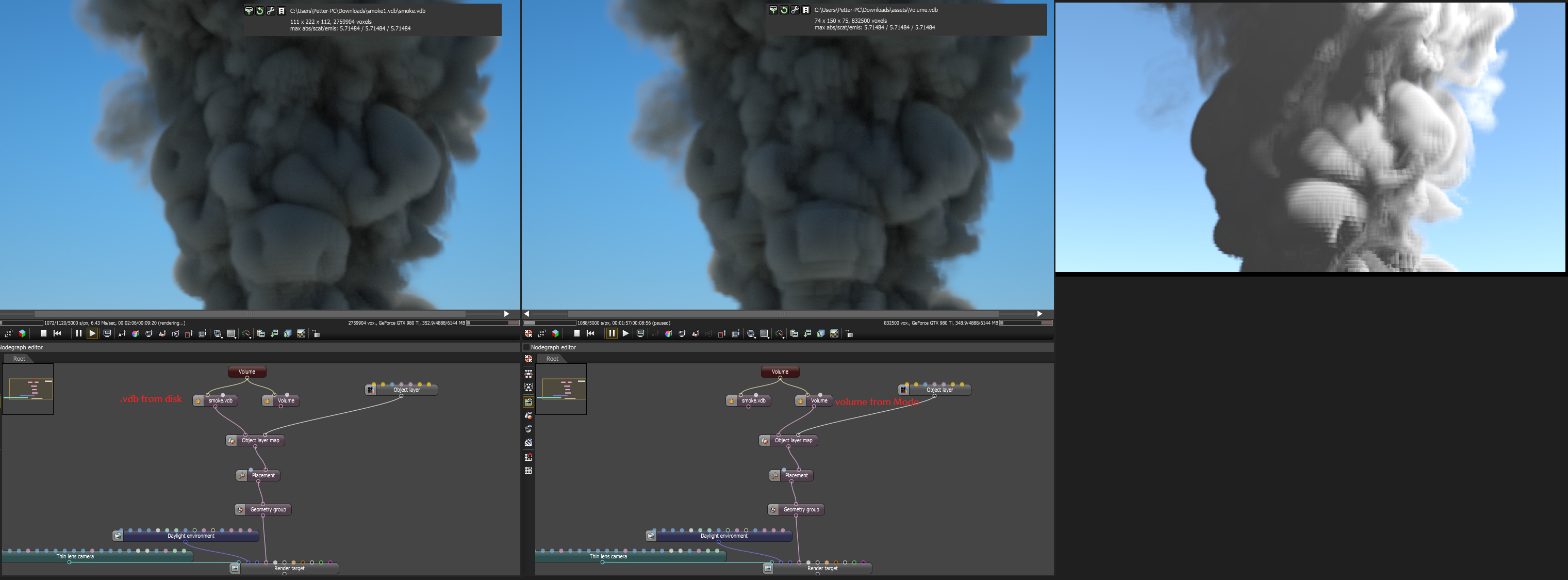Open clay mode dropdown in right viewport

[x=751, y=333]
